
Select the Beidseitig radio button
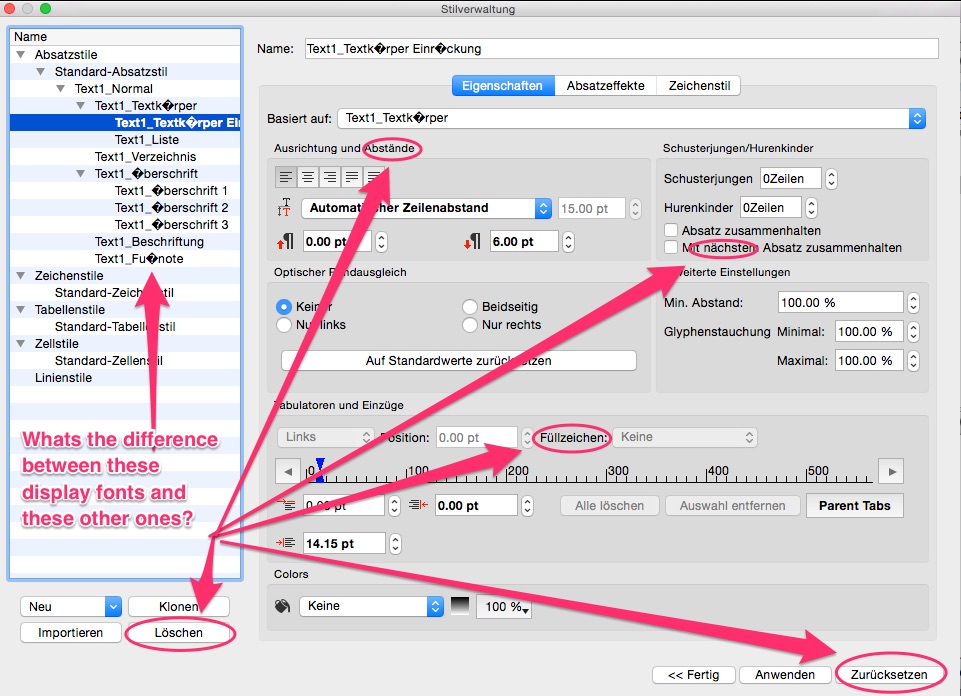click(x=471, y=307)
